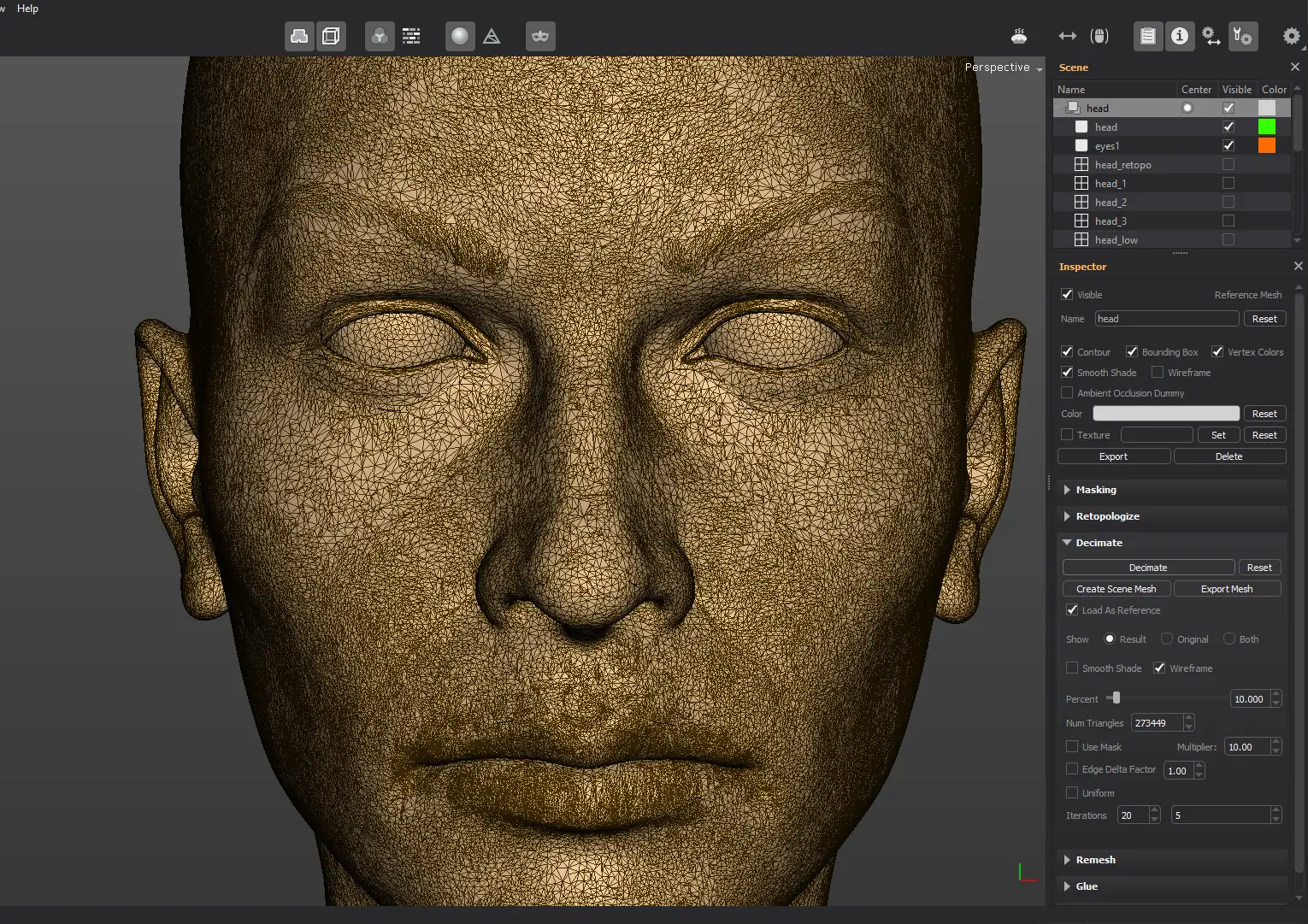Enable the Use Mask checkbox

point(1072,746)
